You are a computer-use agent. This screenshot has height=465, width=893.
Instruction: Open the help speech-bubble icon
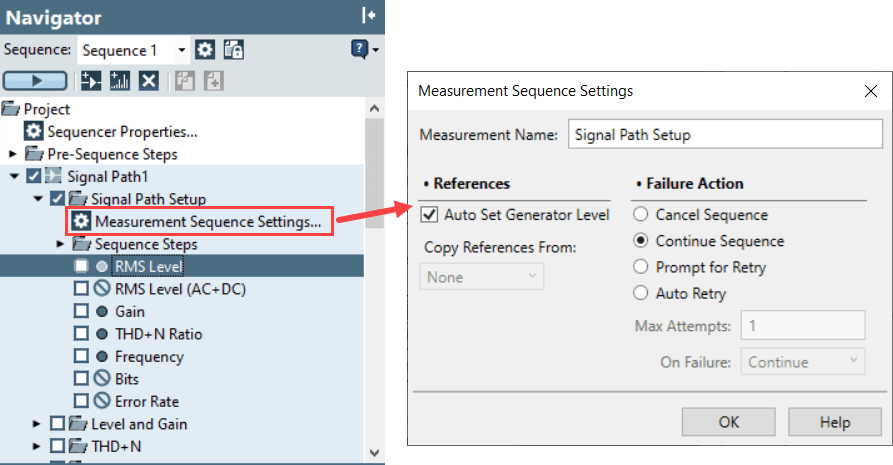tap(360, 49)
